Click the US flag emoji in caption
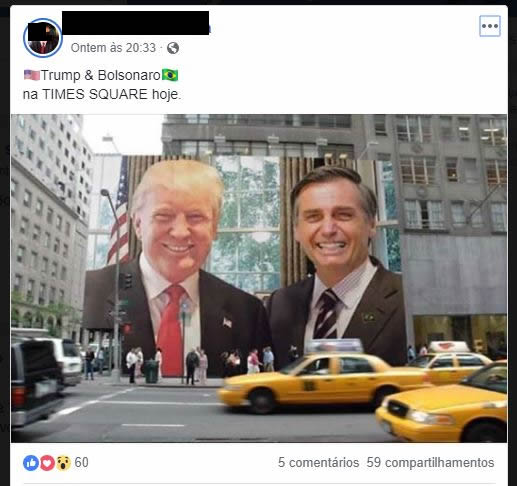Image resolution: width=517 pixels, height=486 pixels. click(x=32, y=75)
